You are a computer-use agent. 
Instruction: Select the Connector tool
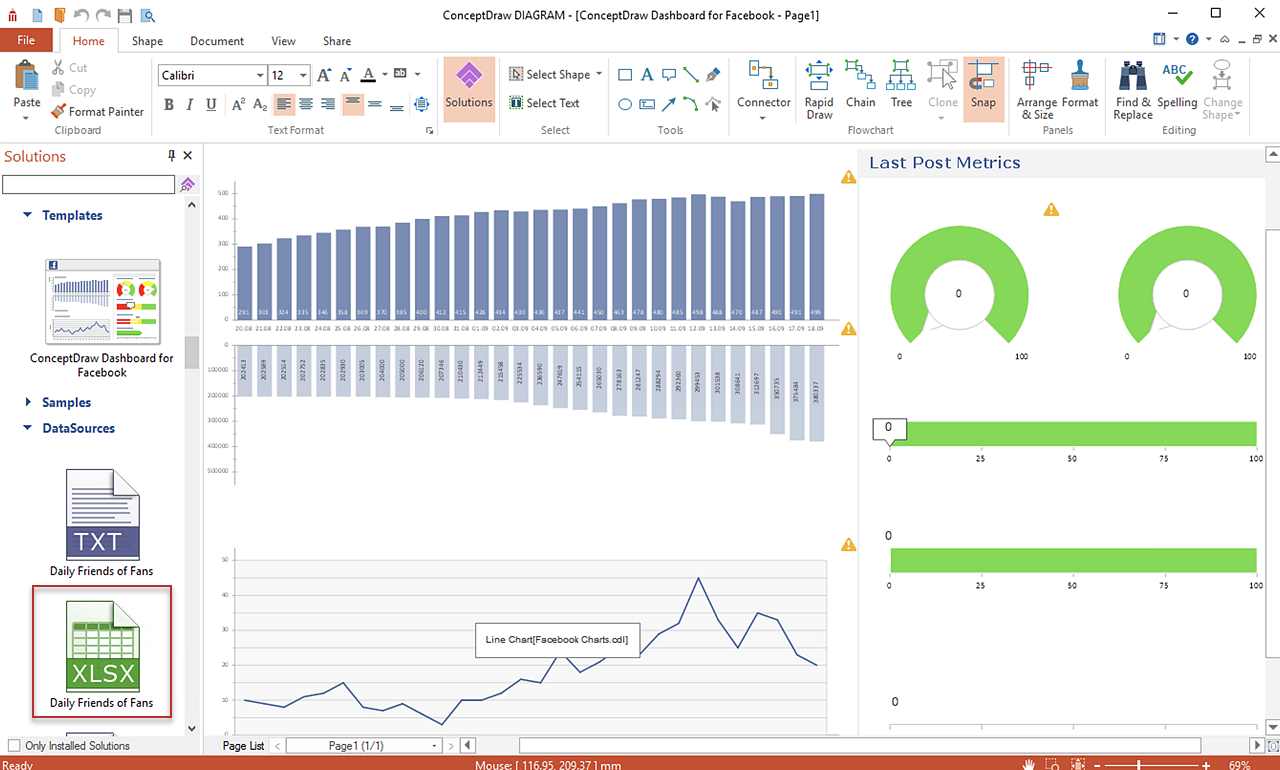point(763,87)
